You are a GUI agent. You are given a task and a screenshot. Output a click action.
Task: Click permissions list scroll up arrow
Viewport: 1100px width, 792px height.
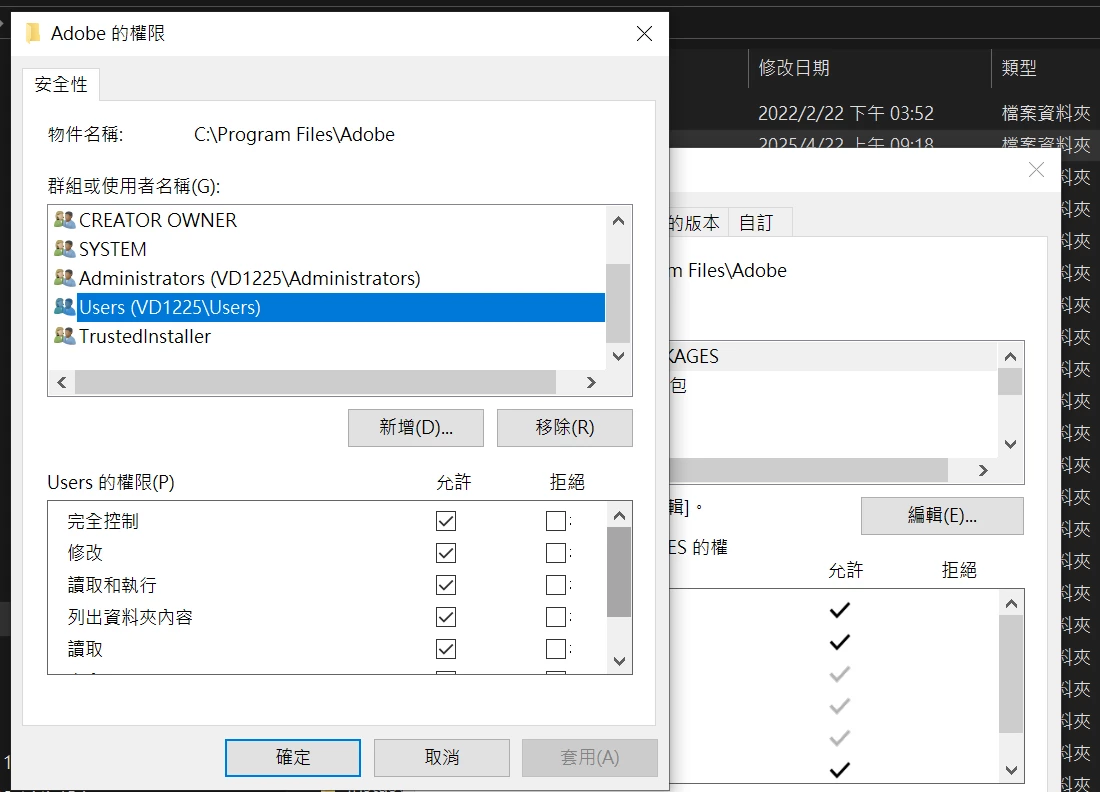(619, 516)
